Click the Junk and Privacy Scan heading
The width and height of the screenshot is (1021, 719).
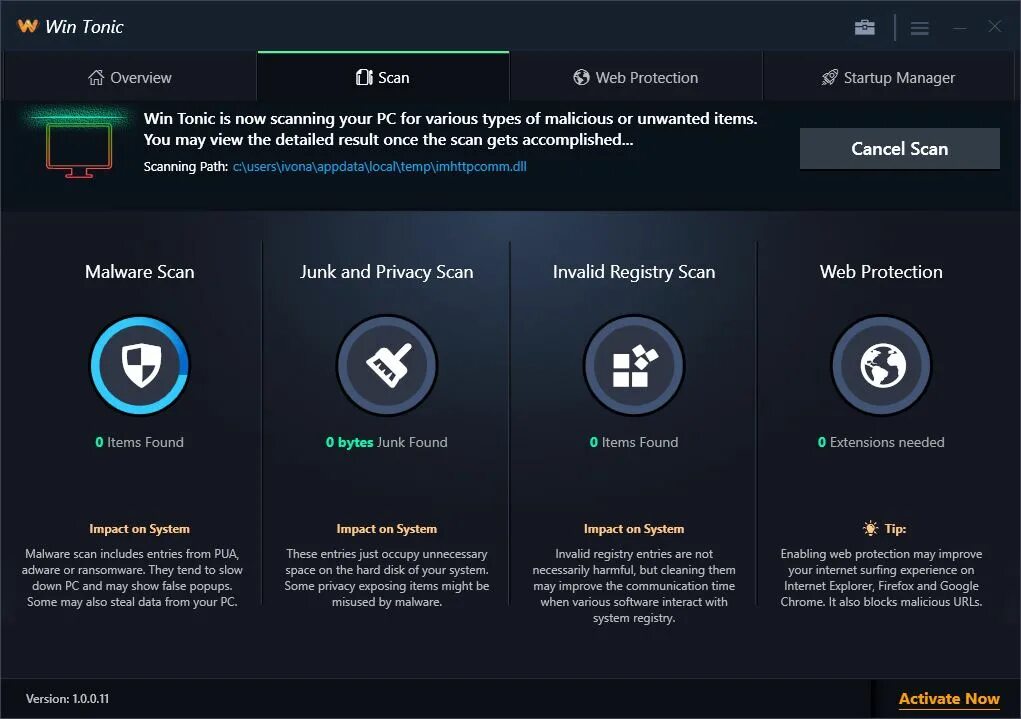387,272
